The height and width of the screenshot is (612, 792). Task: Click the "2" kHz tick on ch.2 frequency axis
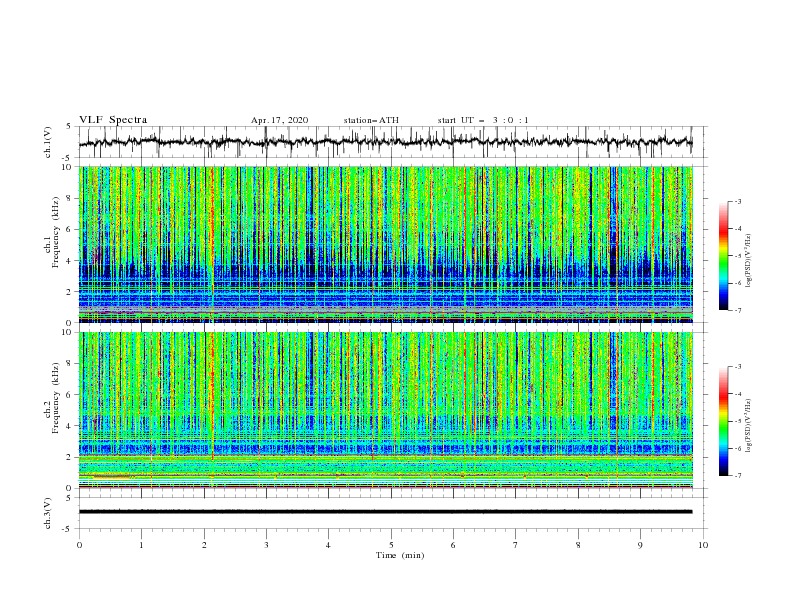(x=70, y=457)
